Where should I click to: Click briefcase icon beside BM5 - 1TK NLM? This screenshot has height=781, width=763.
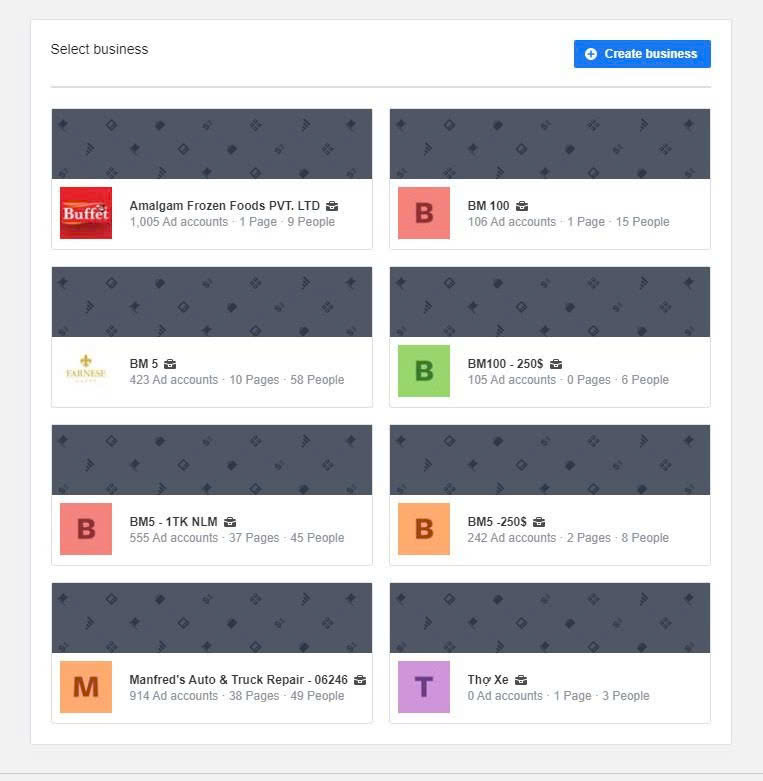pos(230,521)
